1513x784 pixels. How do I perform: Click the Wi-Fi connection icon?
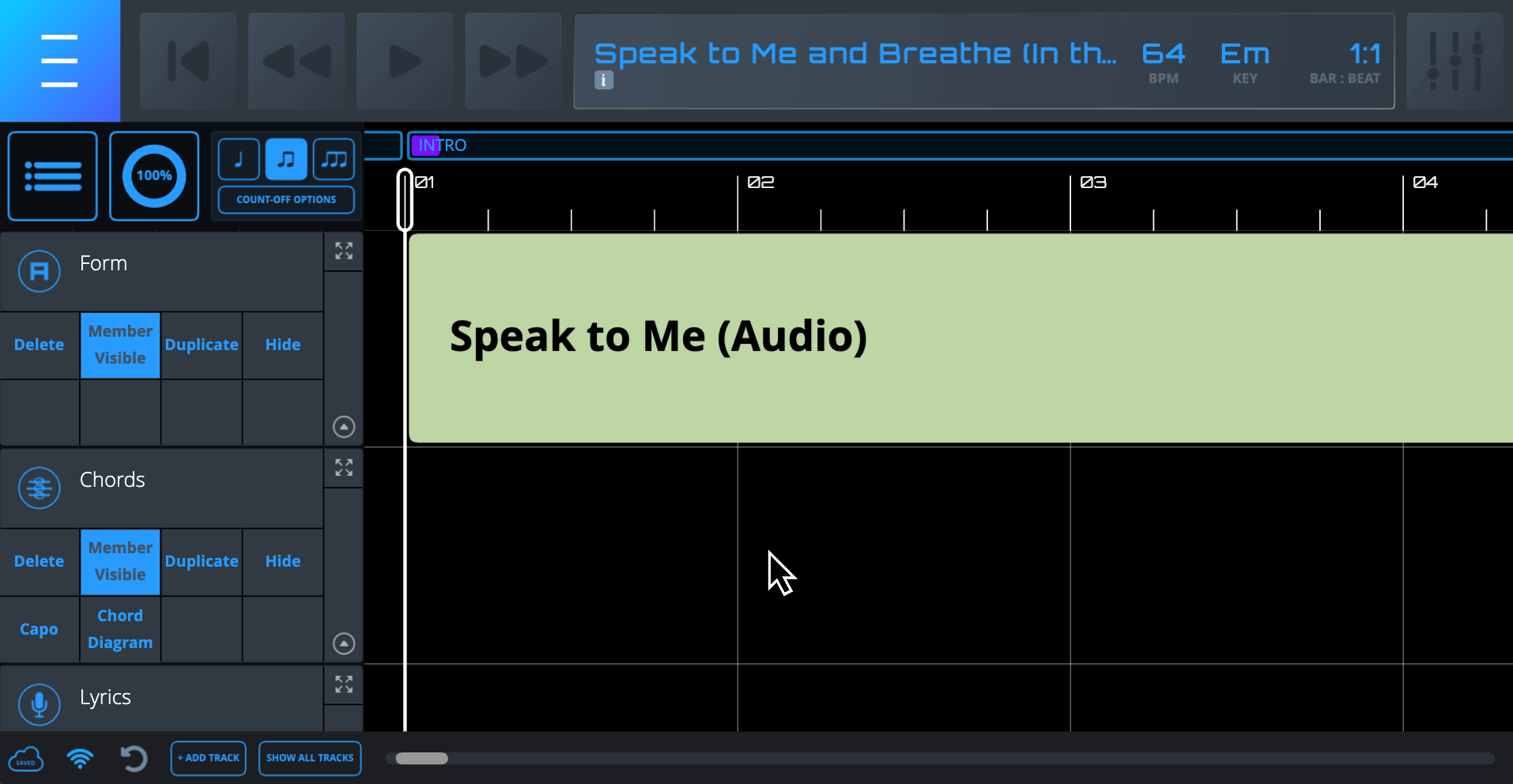click(x=80, y=759)
